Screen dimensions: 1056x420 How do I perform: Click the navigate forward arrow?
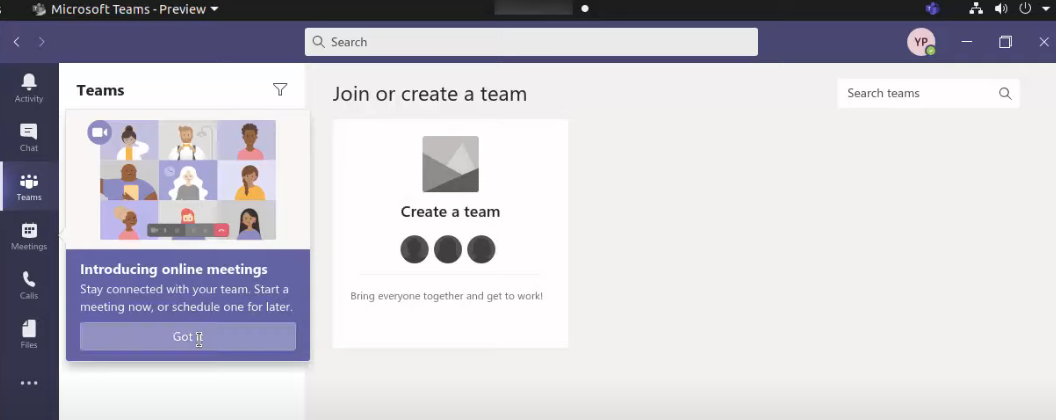41,42
